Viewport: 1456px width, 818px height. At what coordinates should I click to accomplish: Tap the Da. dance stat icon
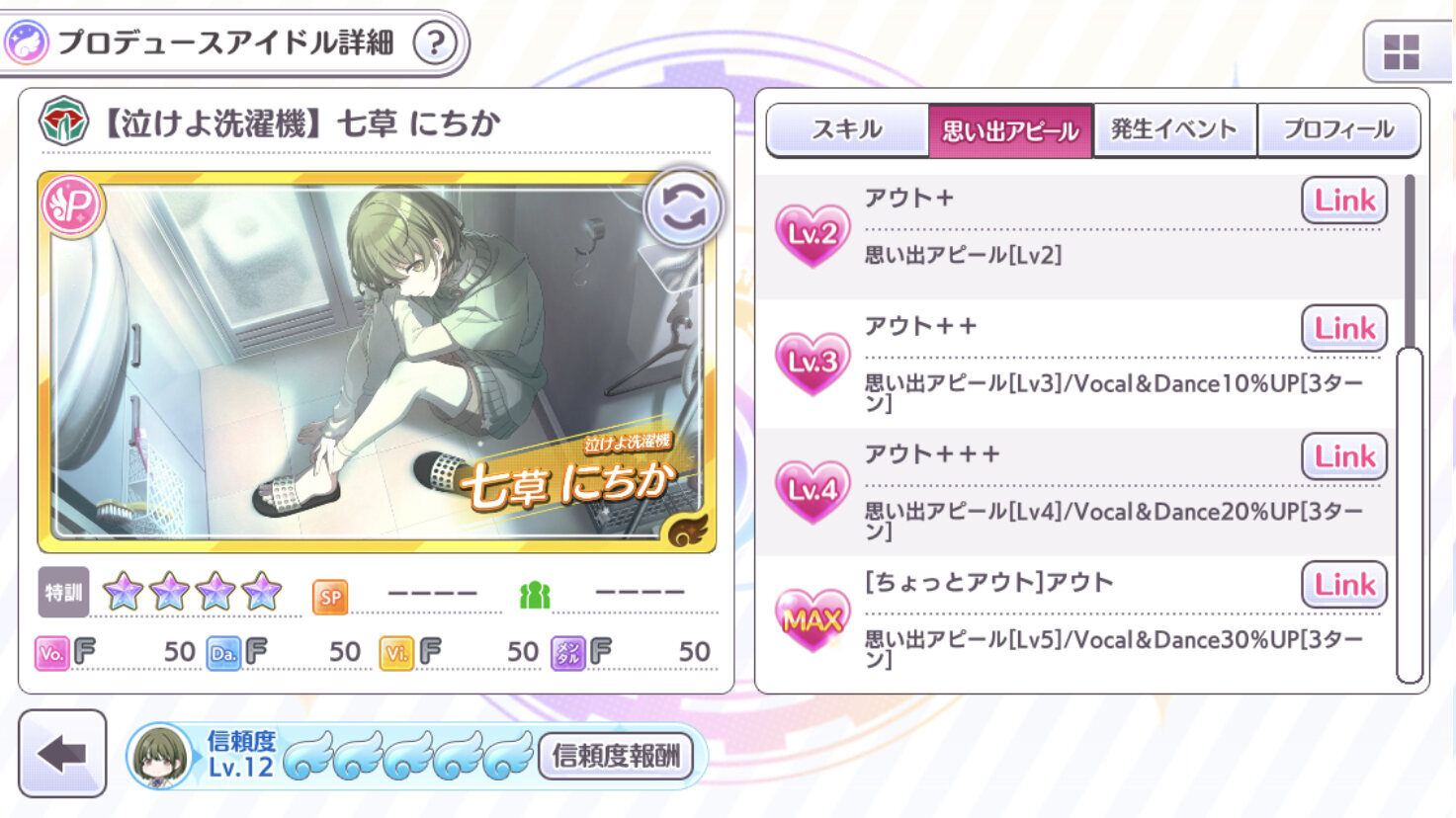(x=223, y=653)
